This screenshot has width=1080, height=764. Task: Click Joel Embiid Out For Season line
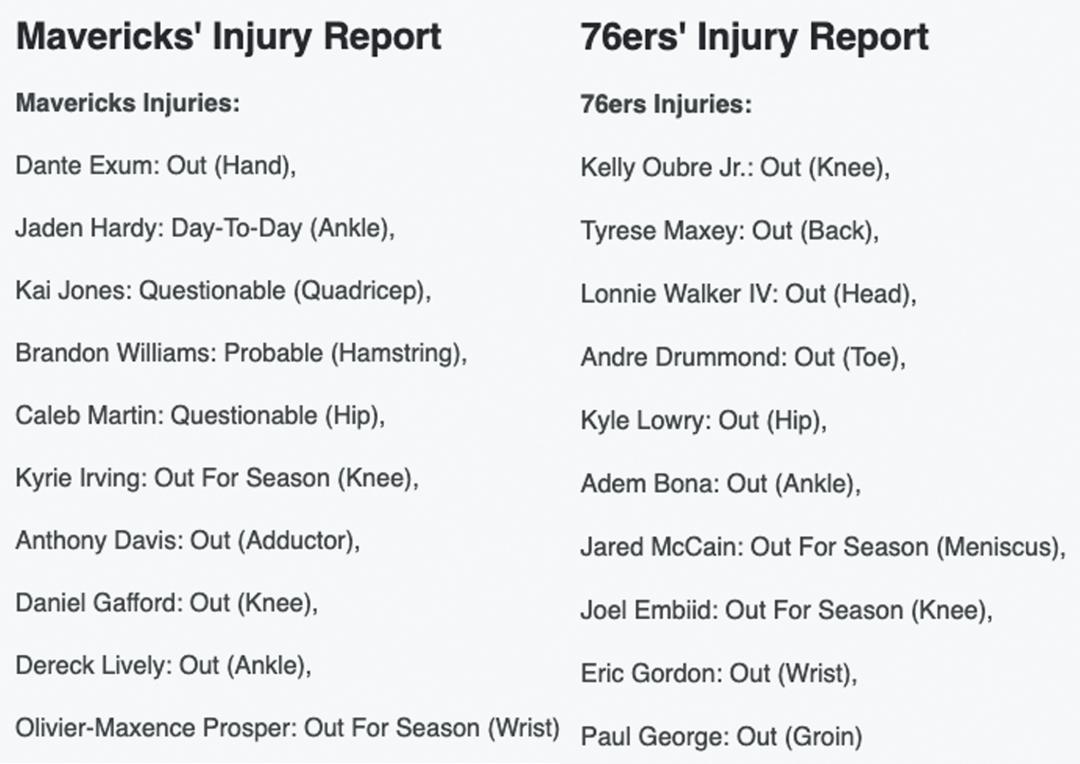(787, 611)
